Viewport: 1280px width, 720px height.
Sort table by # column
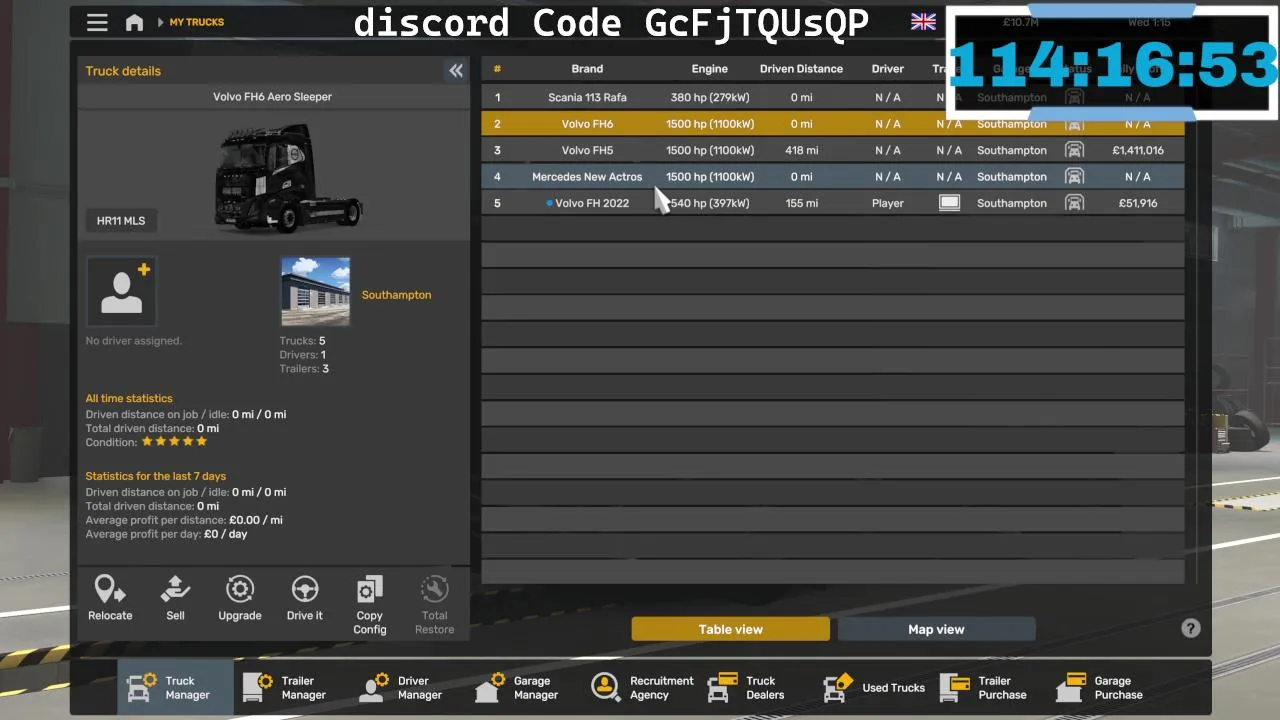click(497, 69)
